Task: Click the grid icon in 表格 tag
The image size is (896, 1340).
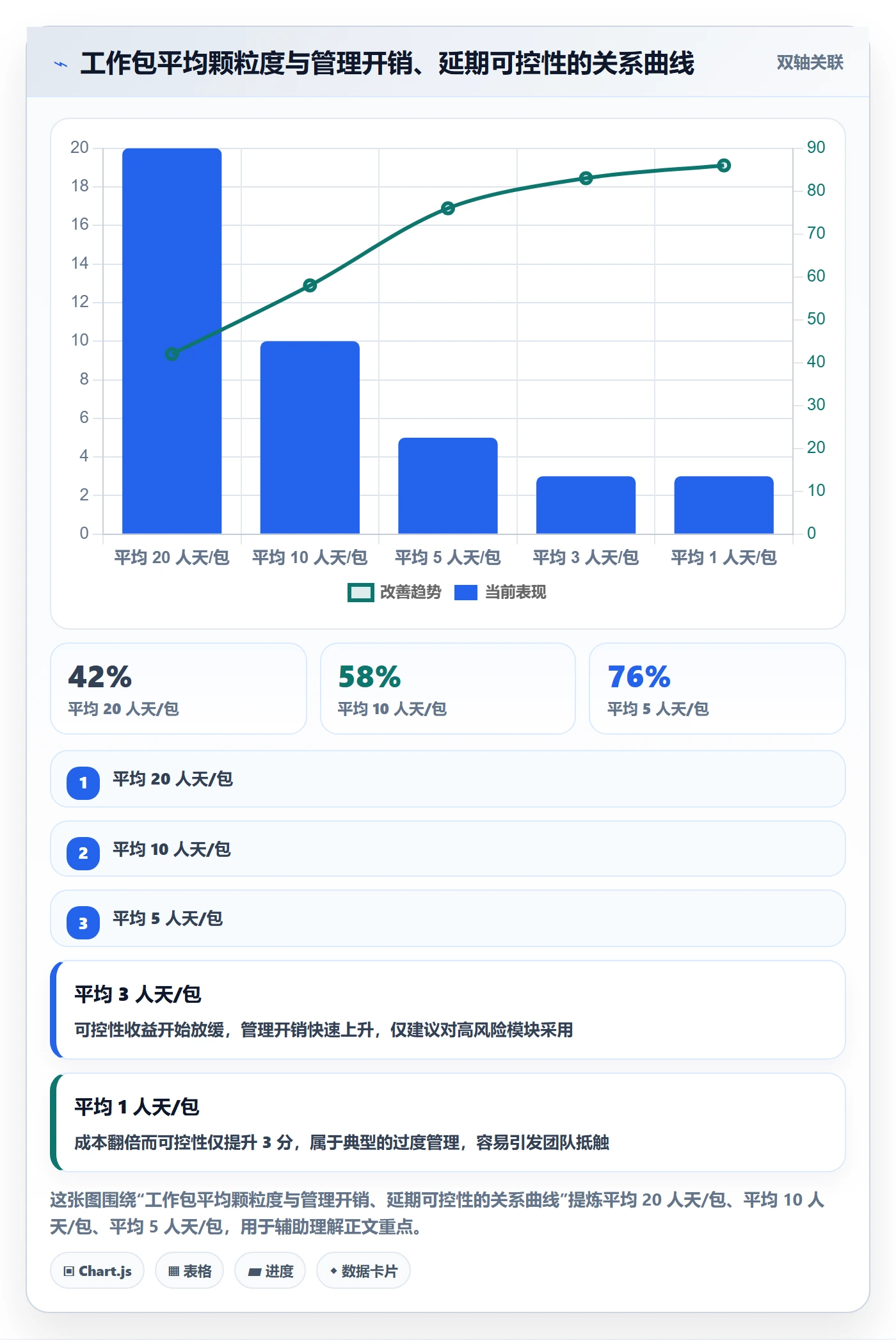Action: [173, 1272]
